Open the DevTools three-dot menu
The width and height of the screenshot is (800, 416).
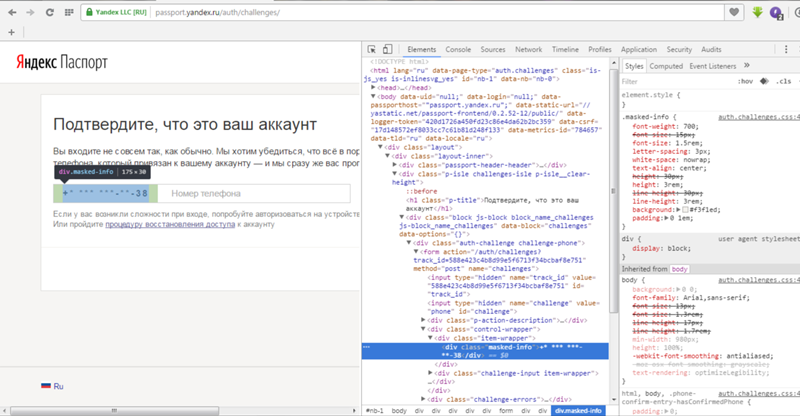click(x=786, y=49)
